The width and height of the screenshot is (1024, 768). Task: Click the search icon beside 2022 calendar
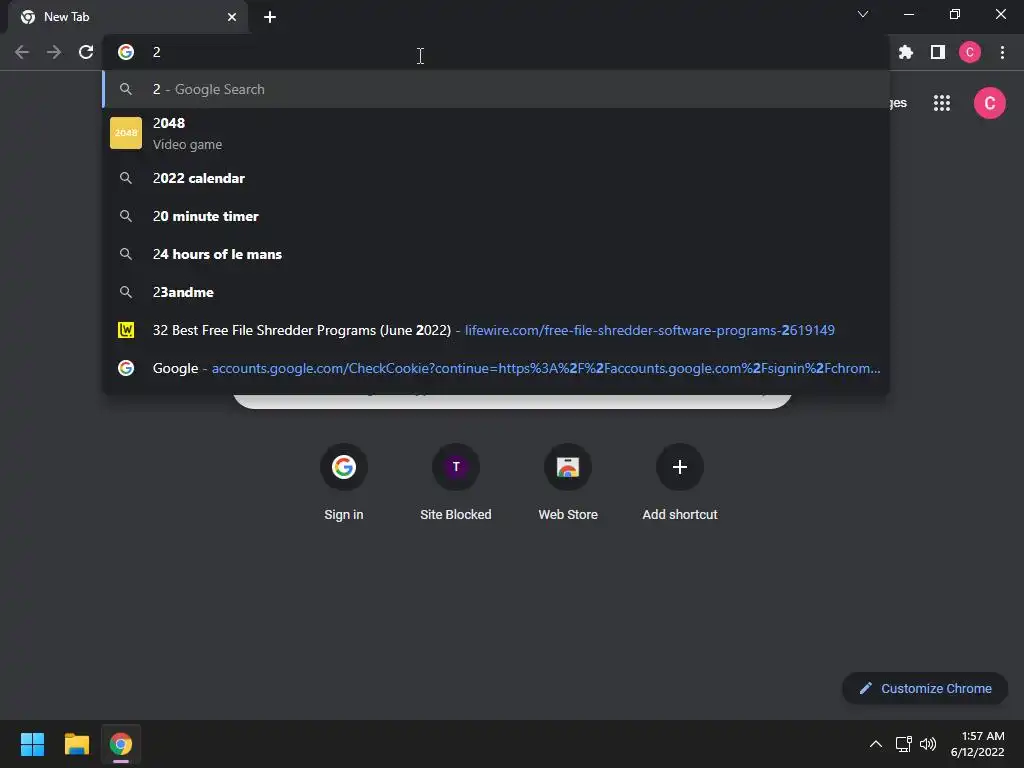click(126, 178)
